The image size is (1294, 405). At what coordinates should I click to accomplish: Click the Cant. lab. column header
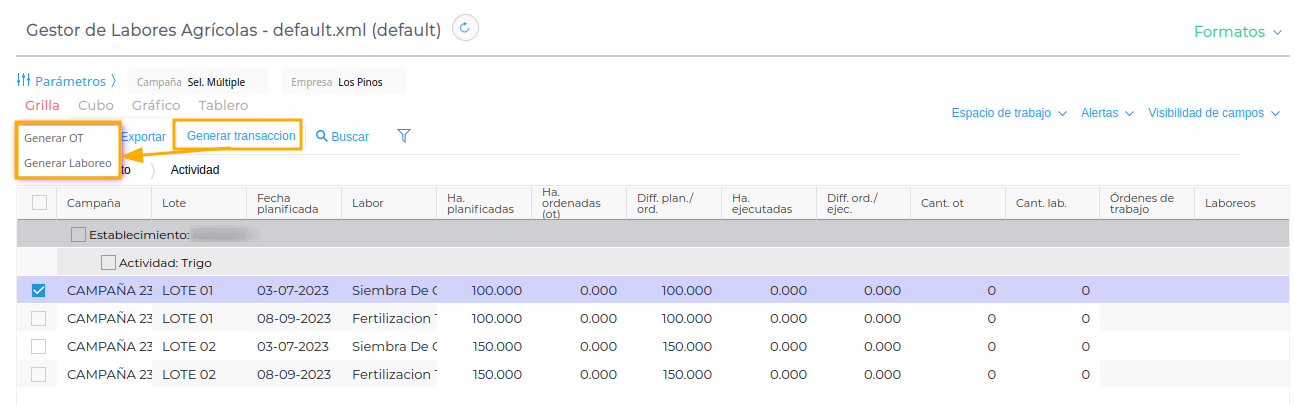point(1052,203)
